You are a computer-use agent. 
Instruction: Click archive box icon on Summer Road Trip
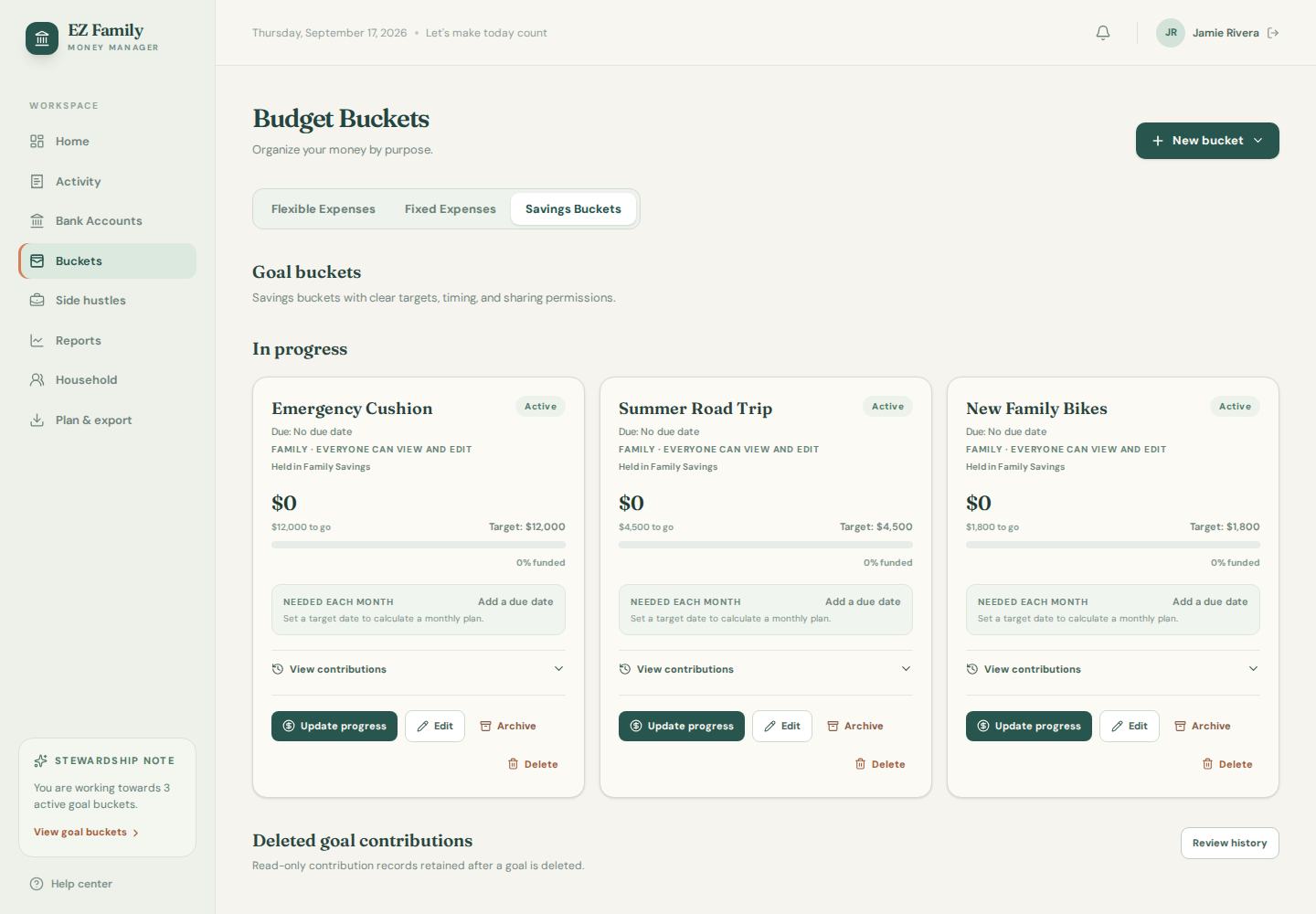833,726
